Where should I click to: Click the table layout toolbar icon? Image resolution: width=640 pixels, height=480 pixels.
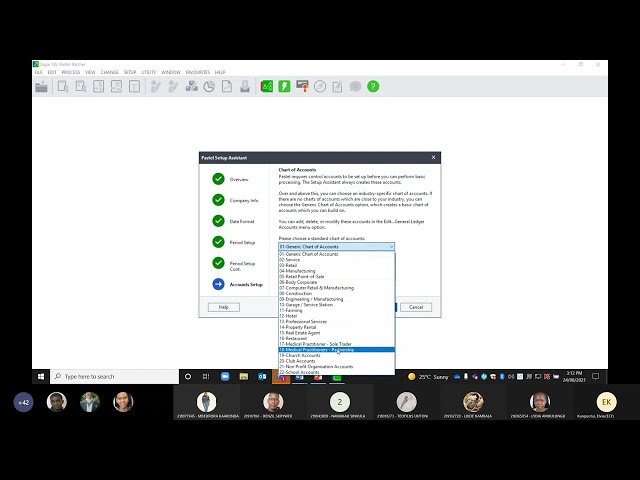click(x=134, y=87)
